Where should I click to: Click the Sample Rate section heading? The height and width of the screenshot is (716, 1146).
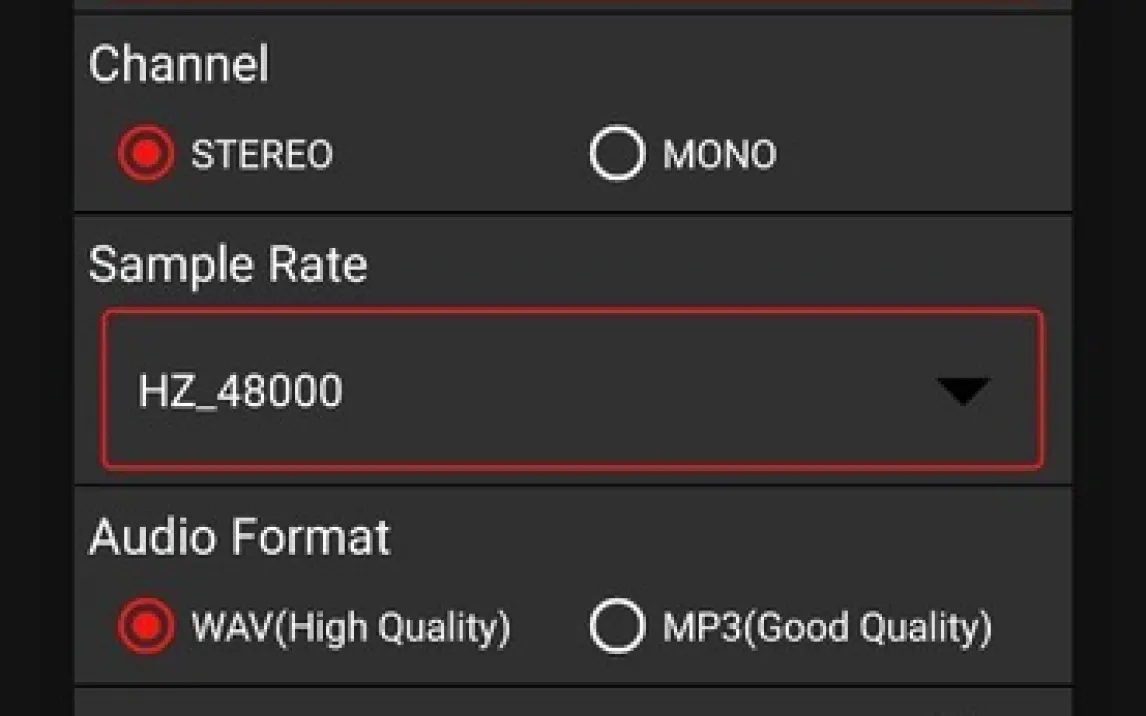pos(228,265)
